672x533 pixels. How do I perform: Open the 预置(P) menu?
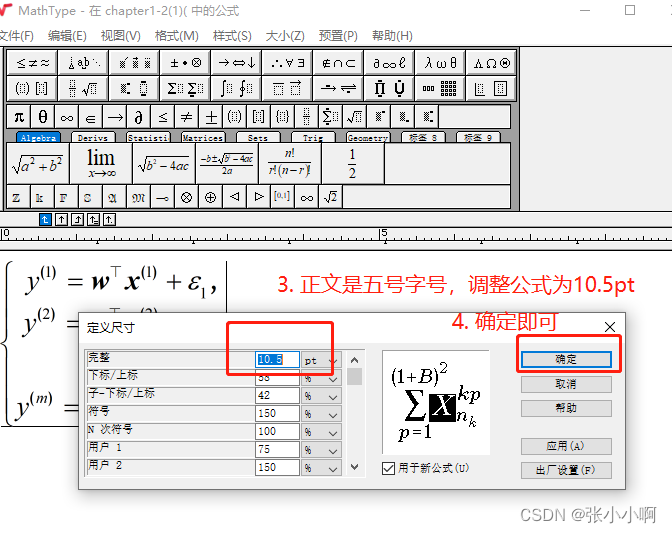click(338, 36)
